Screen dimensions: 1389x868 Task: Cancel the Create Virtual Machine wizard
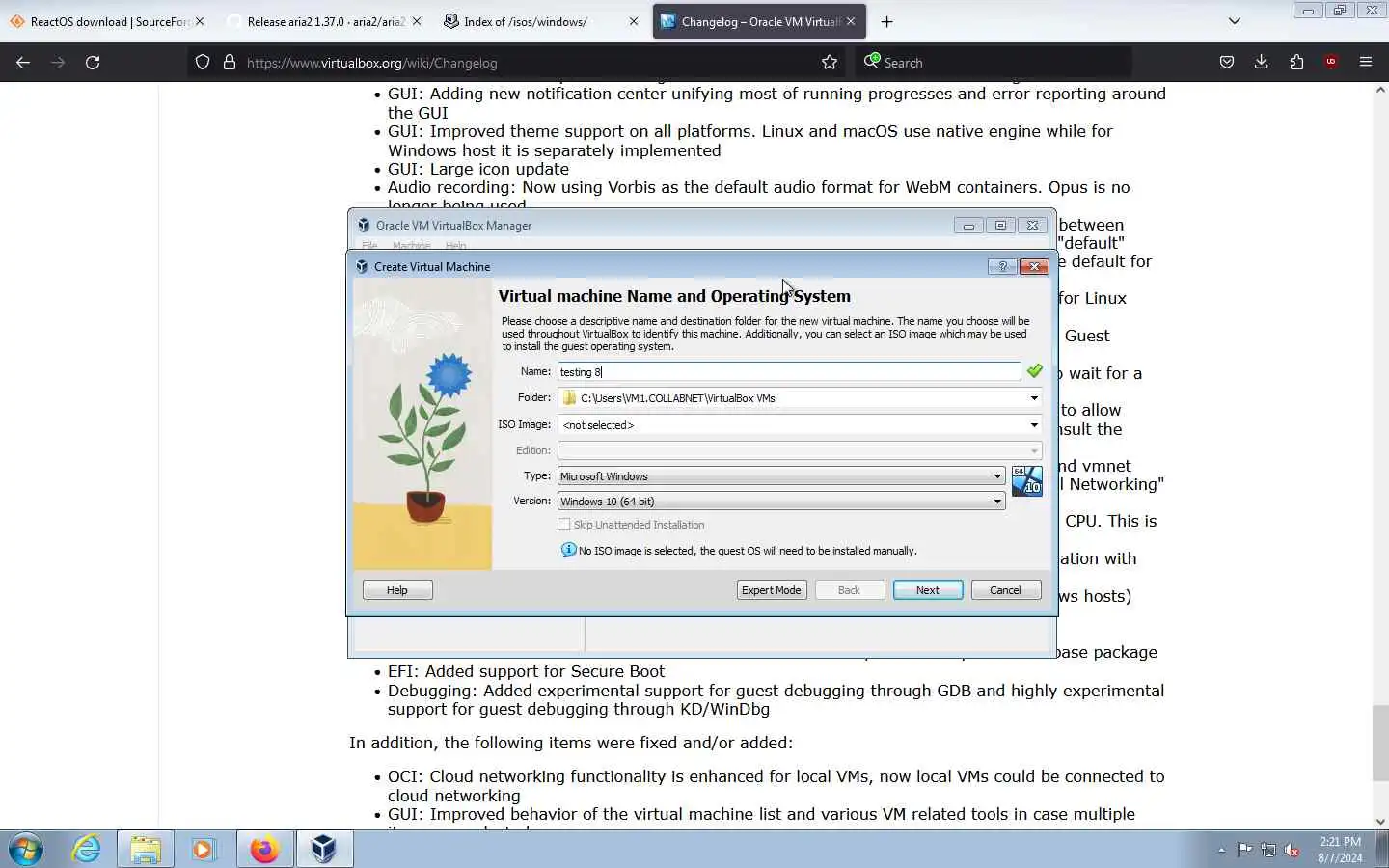[x=1005, y=590]
